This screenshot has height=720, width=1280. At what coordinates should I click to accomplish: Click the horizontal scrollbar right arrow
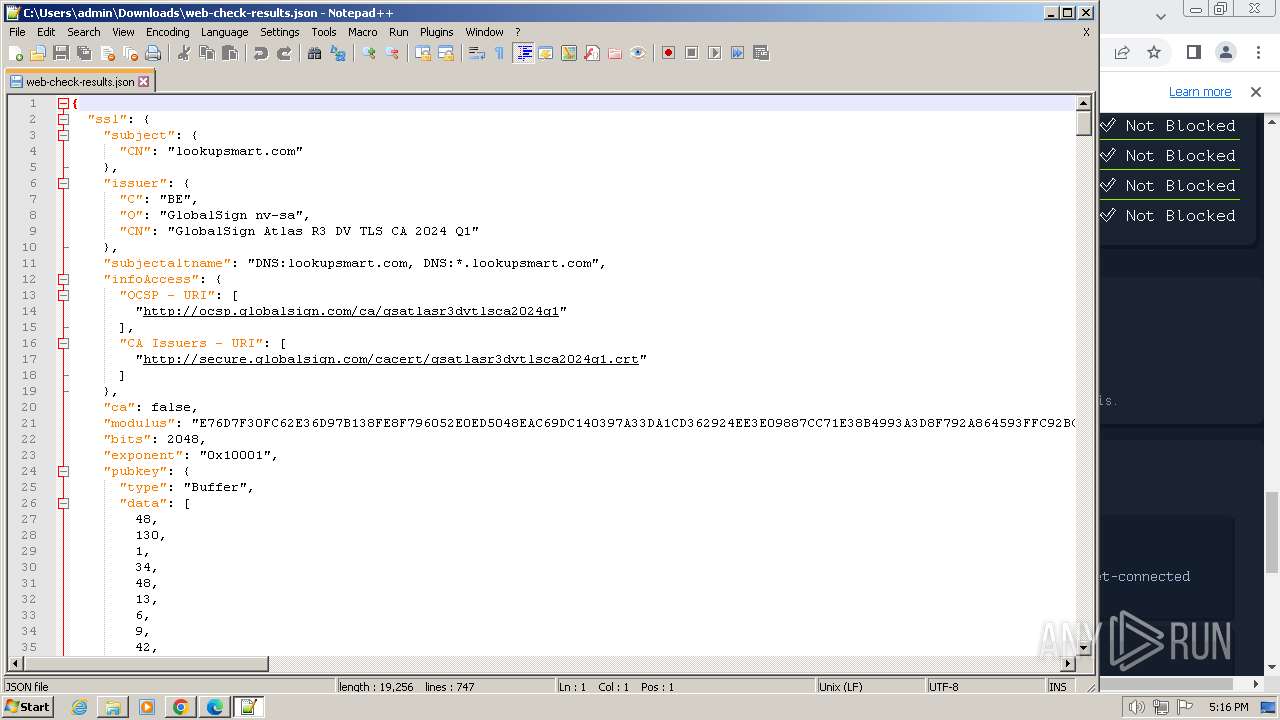click(1069, 664)
